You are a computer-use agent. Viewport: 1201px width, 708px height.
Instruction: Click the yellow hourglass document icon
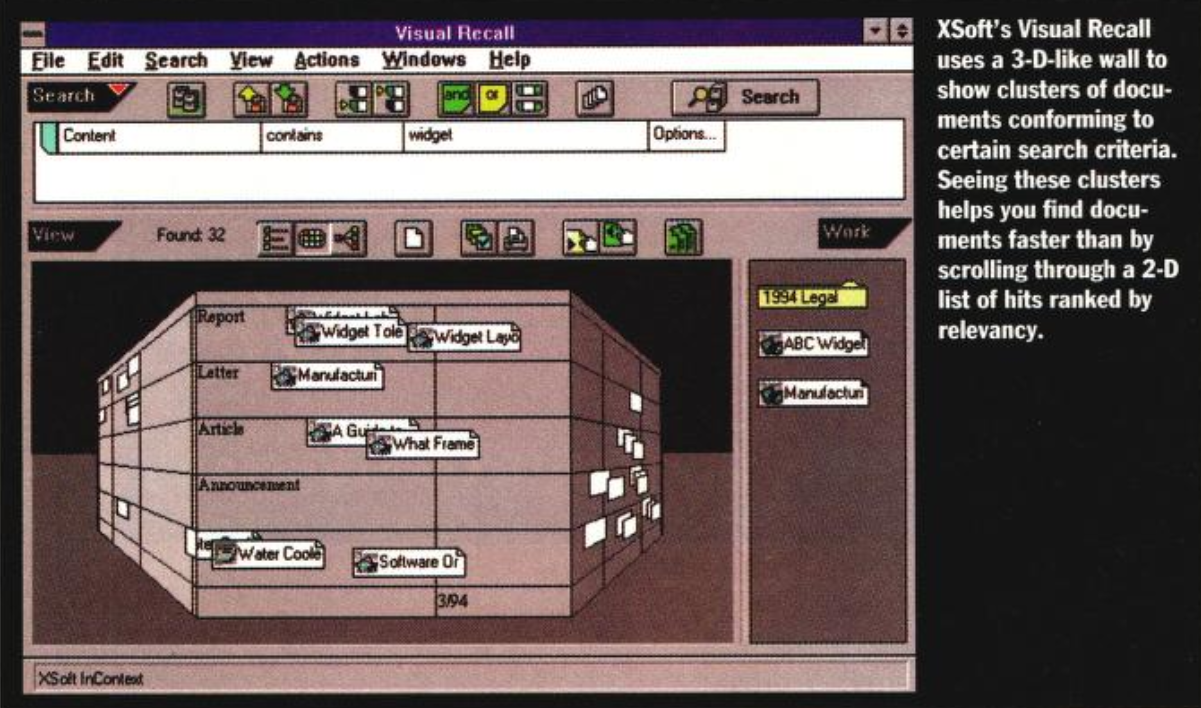[x=579, y=238]
